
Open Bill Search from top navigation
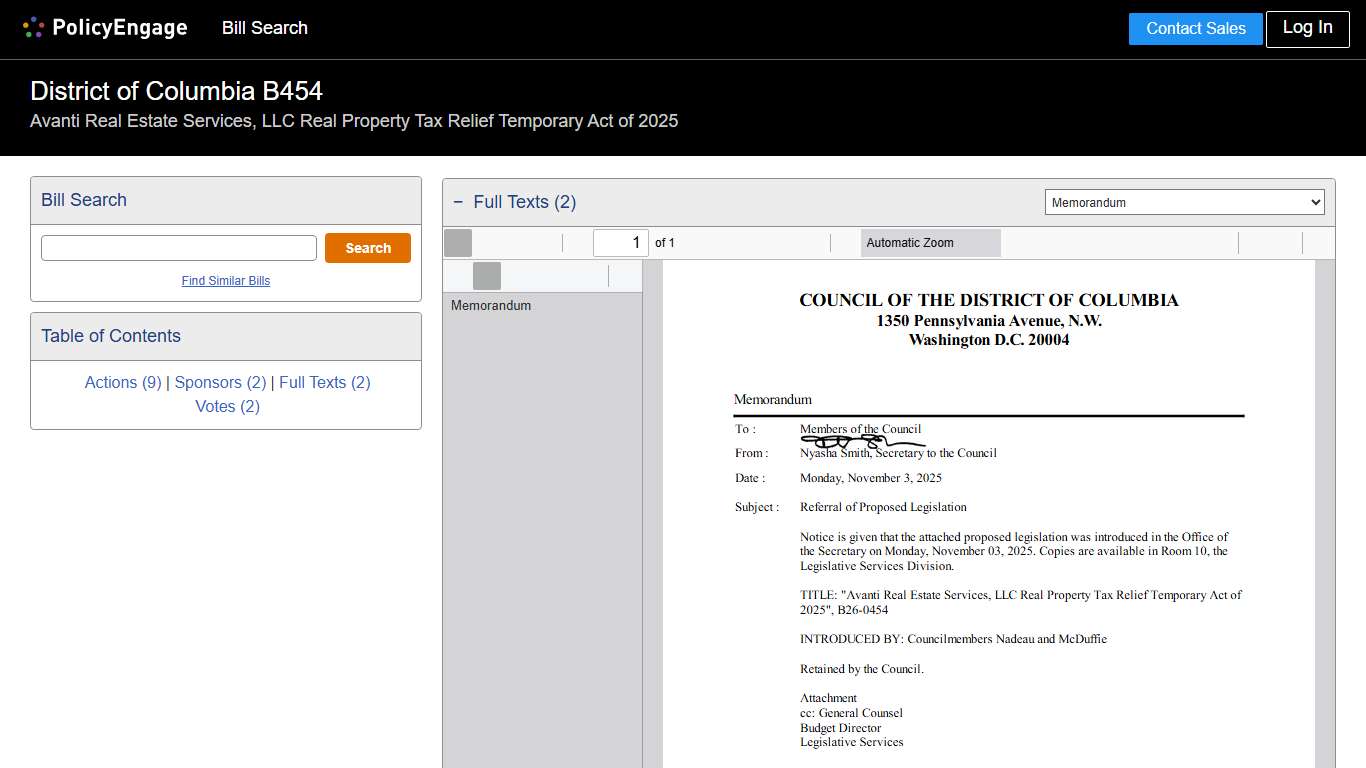pos(264,28)
